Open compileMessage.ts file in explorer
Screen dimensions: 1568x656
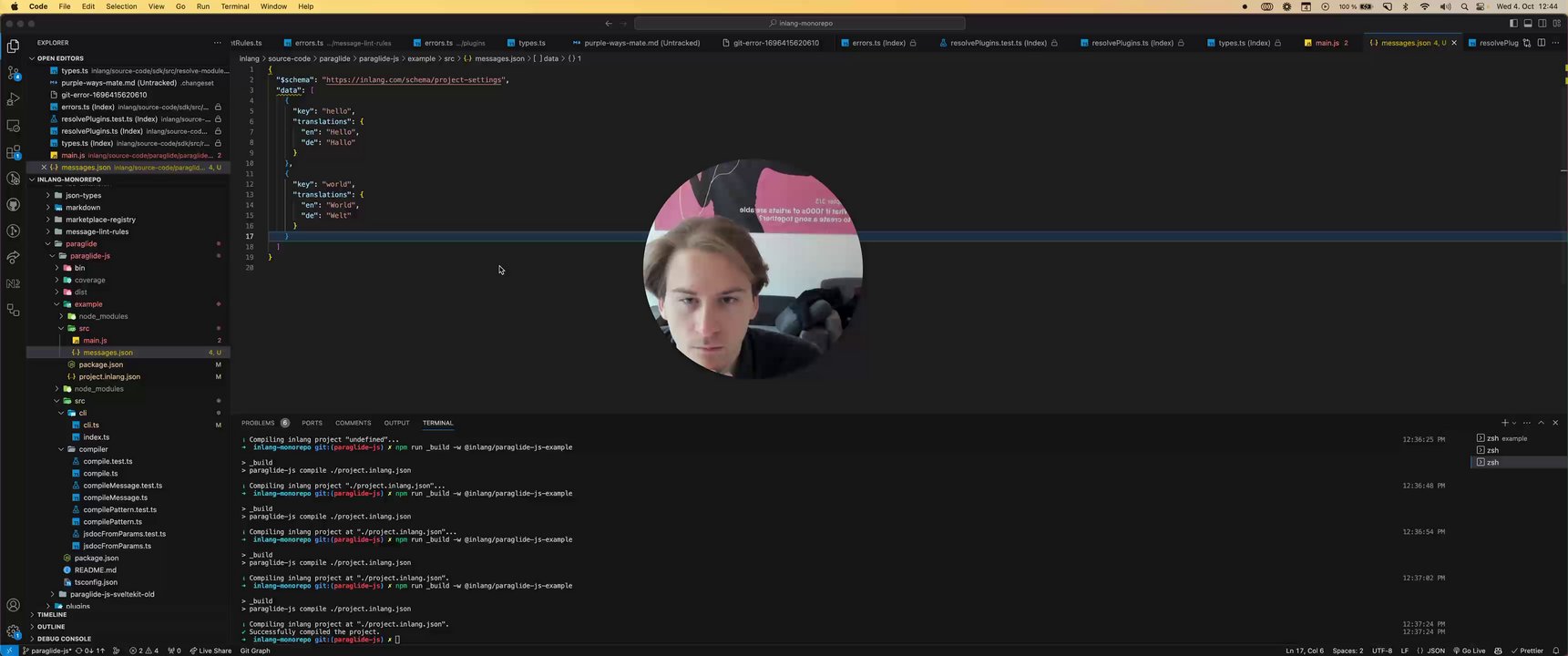[x=115, y=497]
